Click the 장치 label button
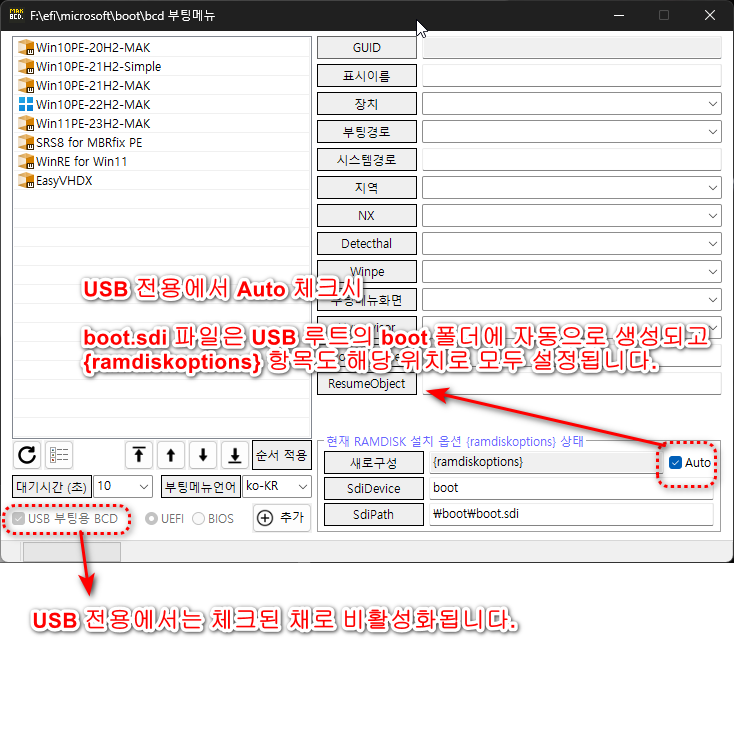 (367, 103)
